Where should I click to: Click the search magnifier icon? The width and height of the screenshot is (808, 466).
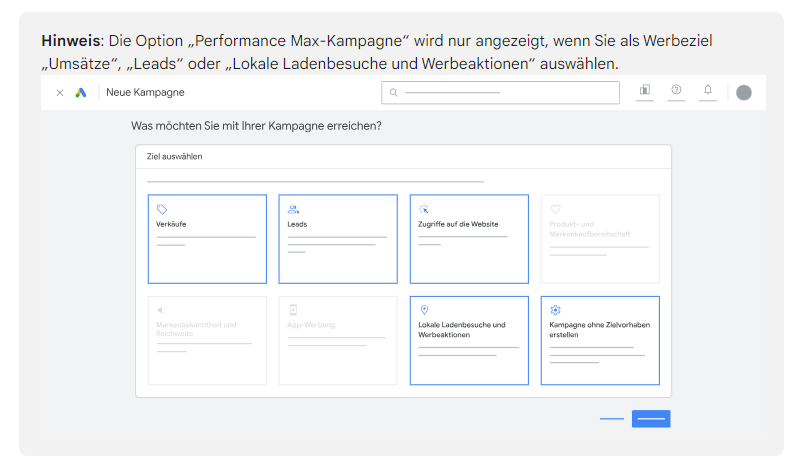(x=394, y=93)
